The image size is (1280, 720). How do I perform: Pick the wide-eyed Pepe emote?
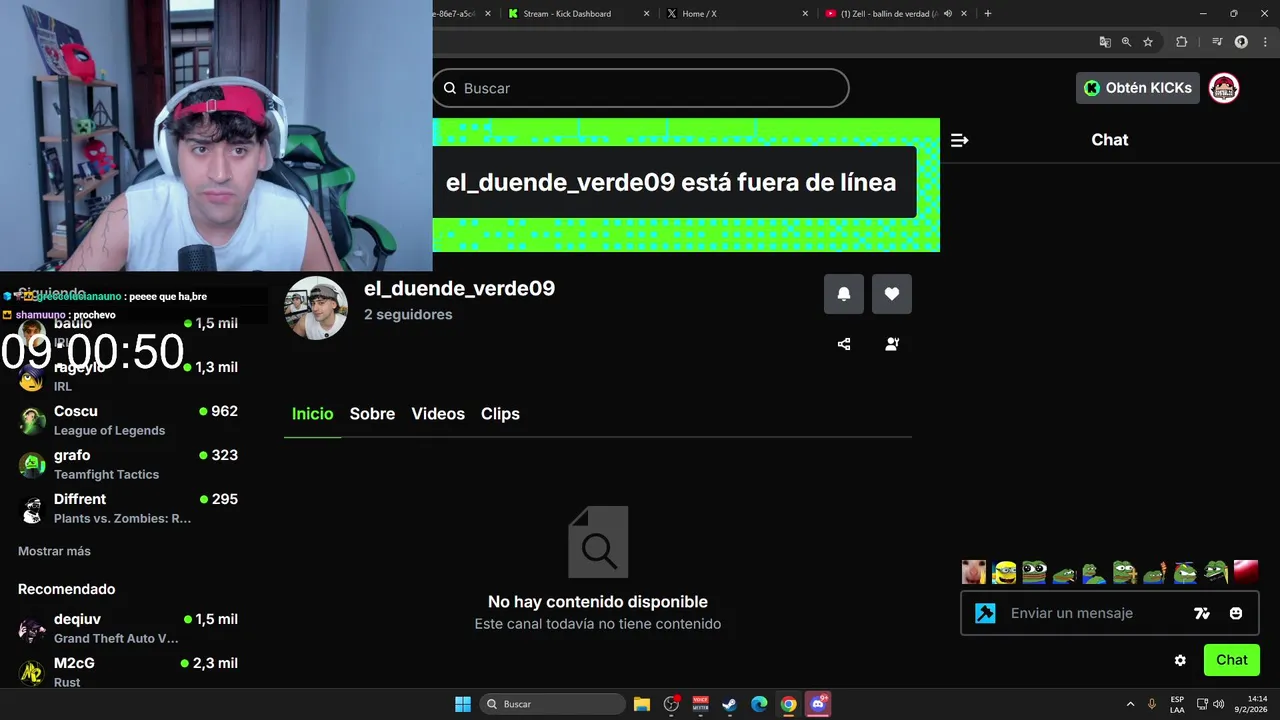pyautogui.click(x=1034, y=572)
